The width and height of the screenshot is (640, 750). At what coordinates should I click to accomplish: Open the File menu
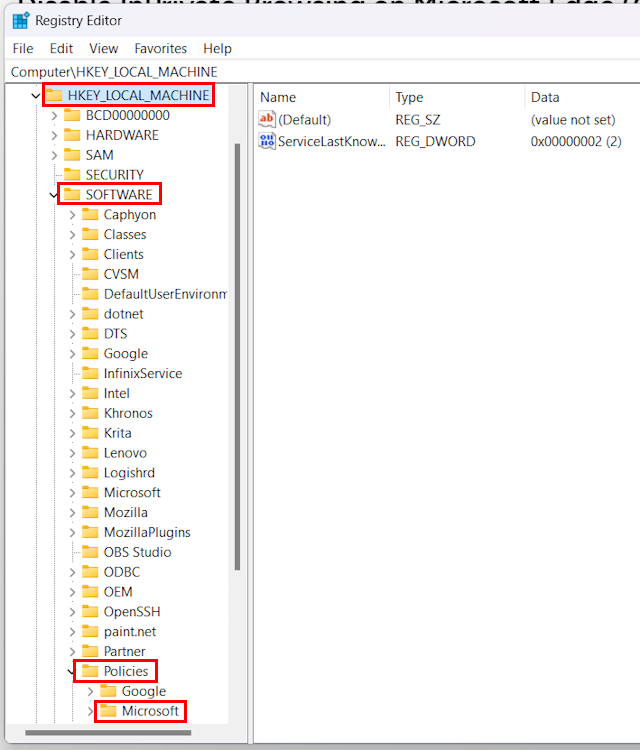(22, 48)
